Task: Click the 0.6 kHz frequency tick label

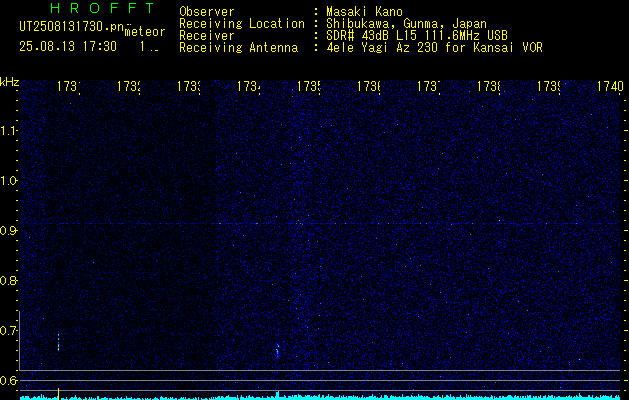Action: (x=8, y=380)
